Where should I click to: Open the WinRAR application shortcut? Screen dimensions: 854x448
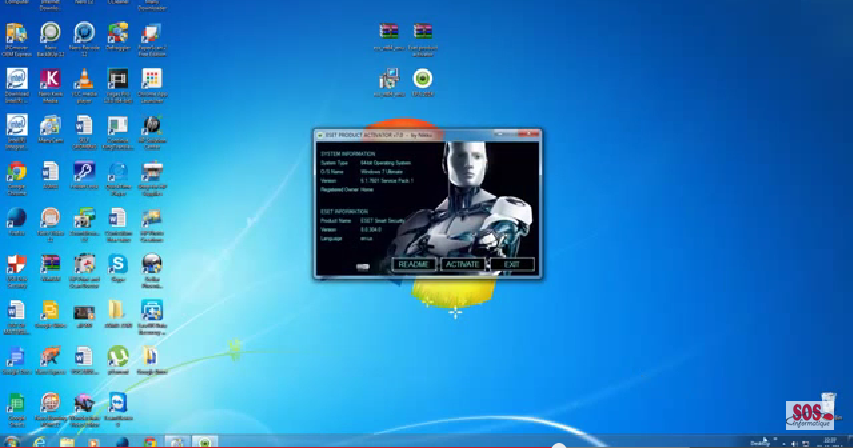coord(50,265)
